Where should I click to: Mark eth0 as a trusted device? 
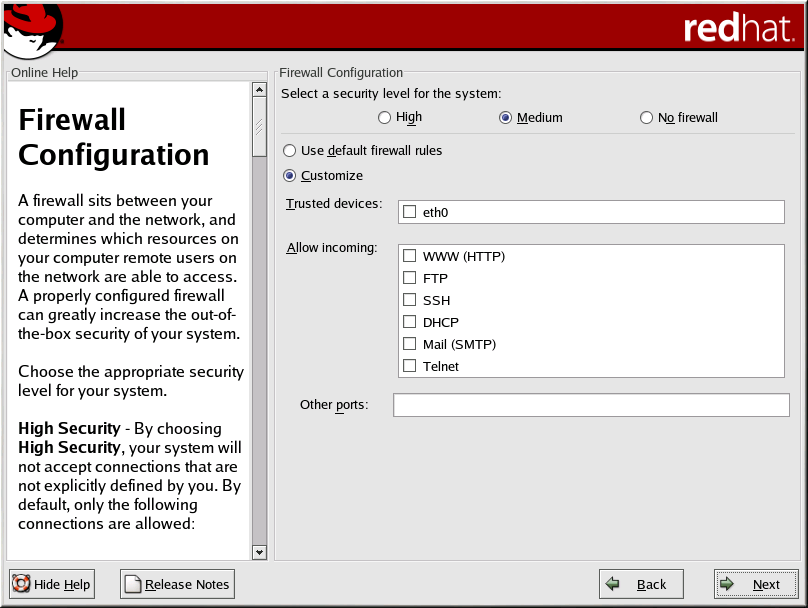pos(409,212)
